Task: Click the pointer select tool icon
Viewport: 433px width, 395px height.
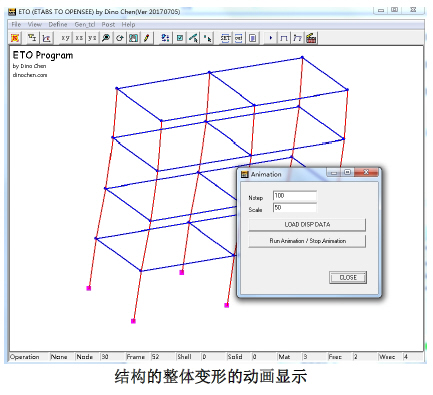Action: 207,38
